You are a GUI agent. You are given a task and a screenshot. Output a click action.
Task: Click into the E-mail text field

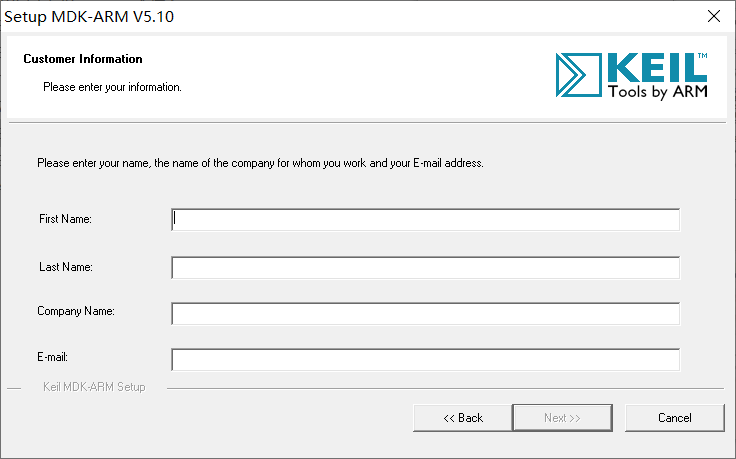(x=425, y=359)
